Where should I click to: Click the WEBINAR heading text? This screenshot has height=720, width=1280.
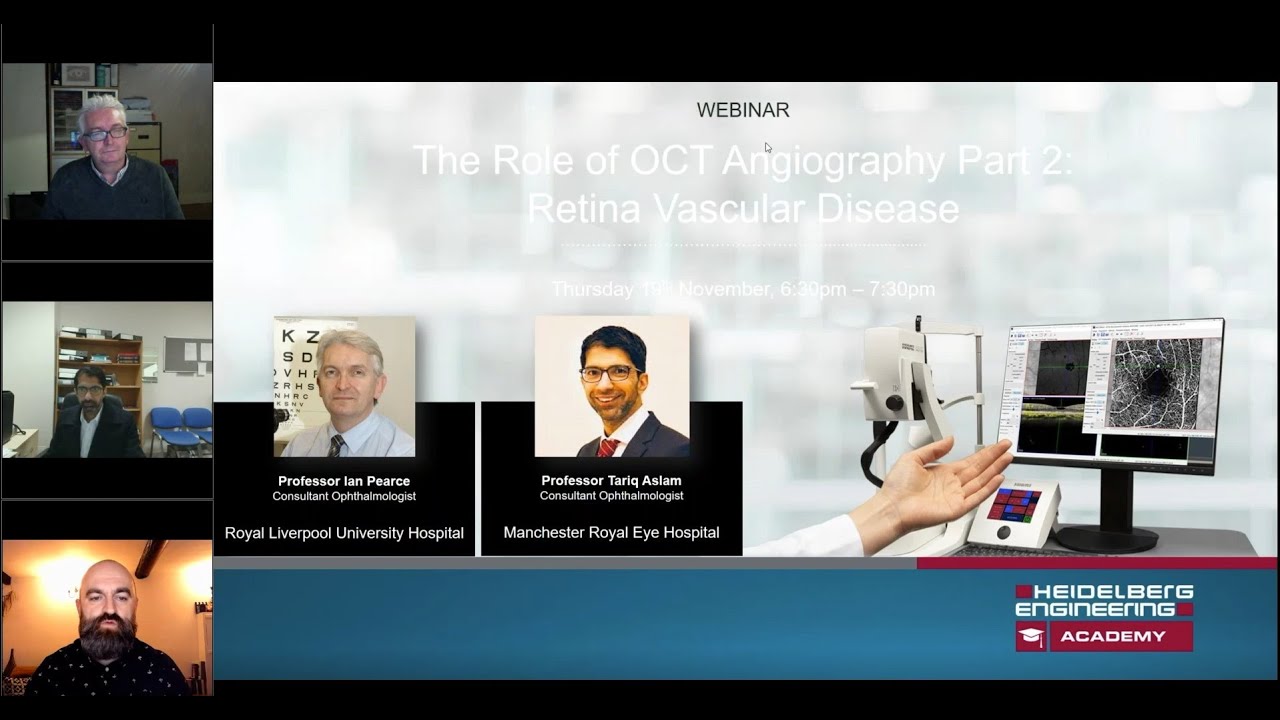click(743, 111)
